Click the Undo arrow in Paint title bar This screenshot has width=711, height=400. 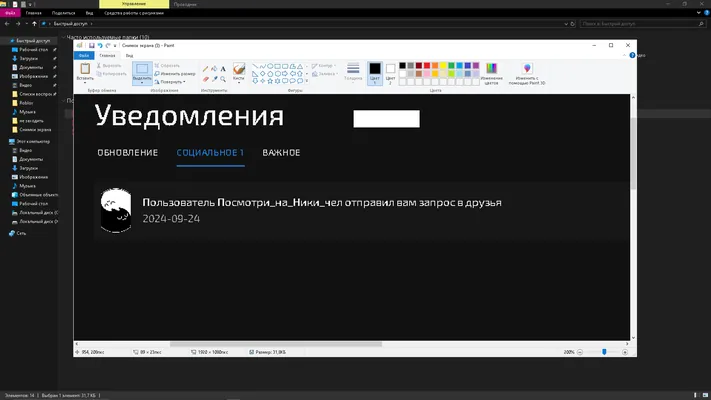100,45
